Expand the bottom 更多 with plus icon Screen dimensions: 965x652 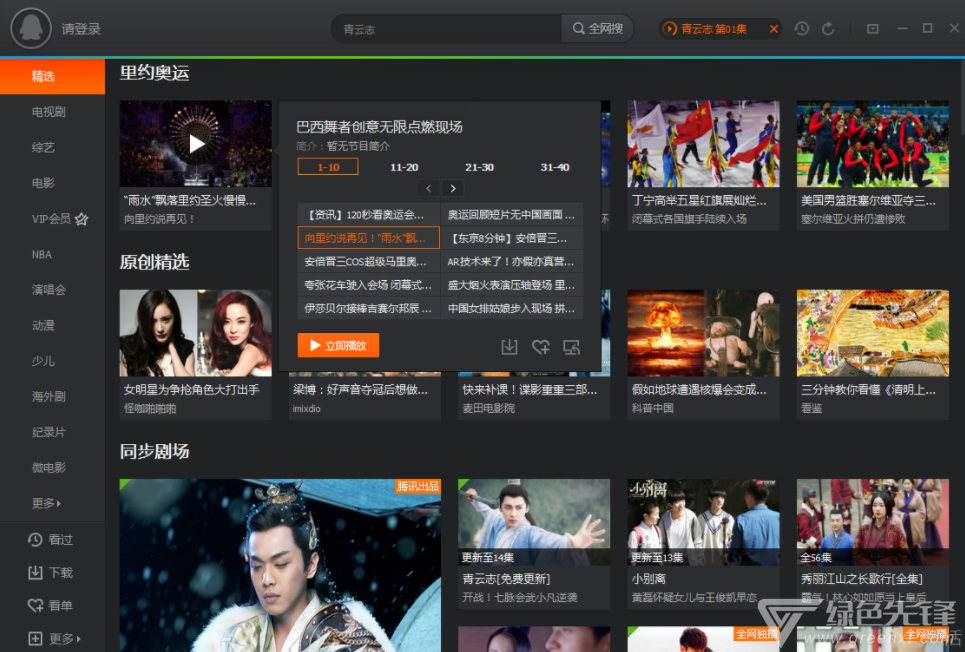pos(54,638)
